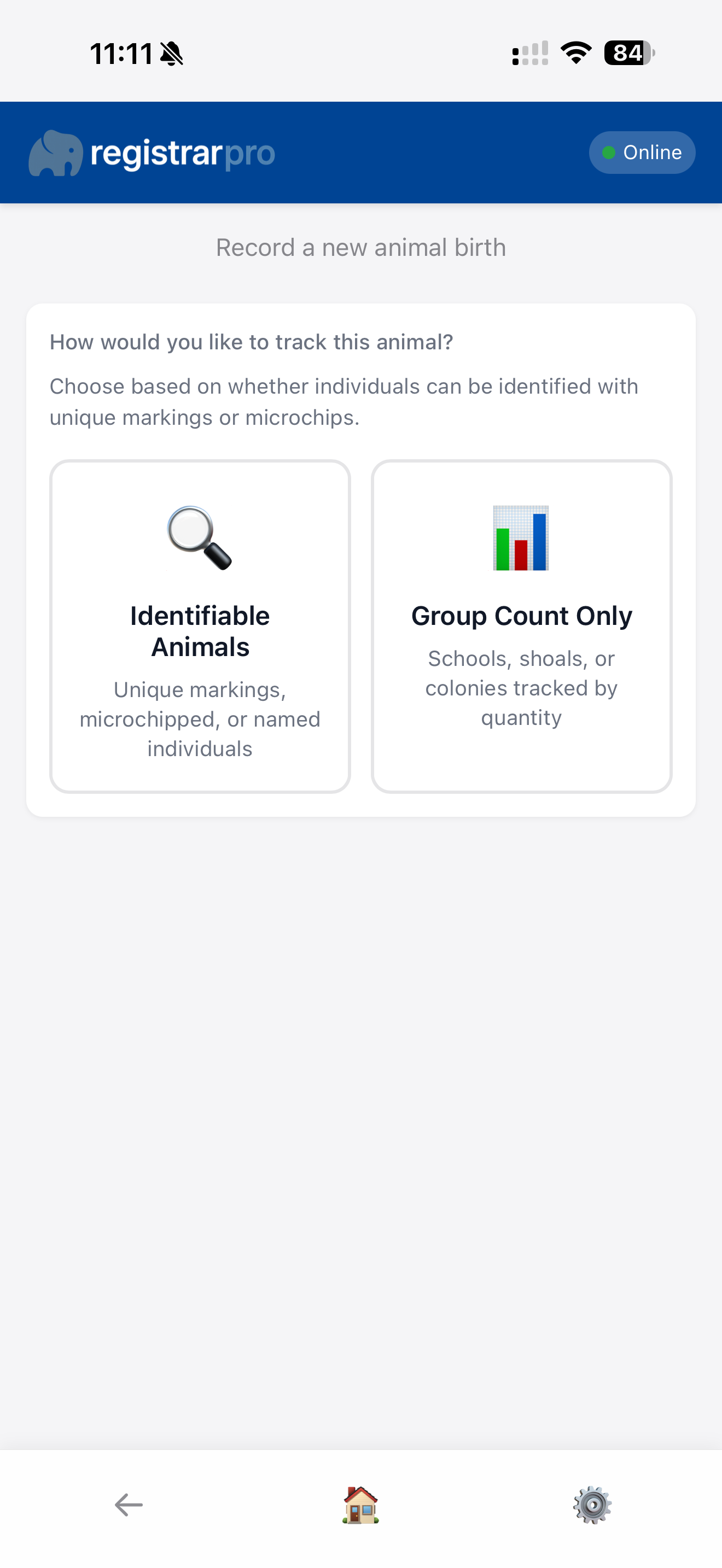Click the magnifying glass icon
This screenshot has height=1568, width=722.
click(200, 538)
